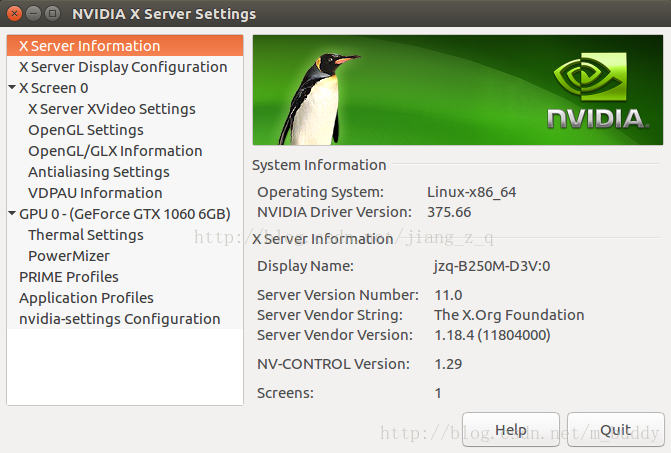Click the Help button
This screenshot has width=671, height=453.
[511, 430]
